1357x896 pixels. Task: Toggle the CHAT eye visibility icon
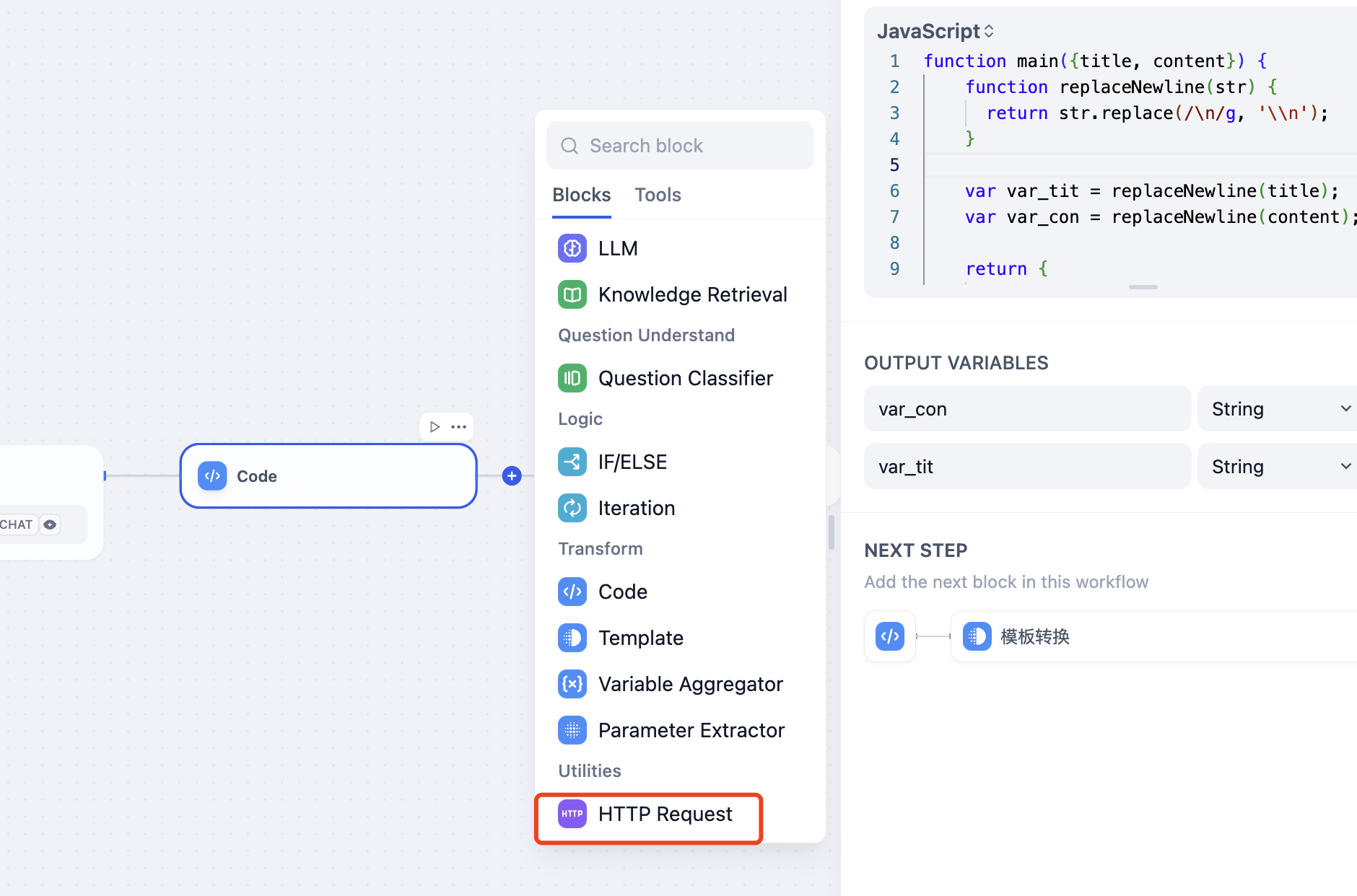point(50,524)
